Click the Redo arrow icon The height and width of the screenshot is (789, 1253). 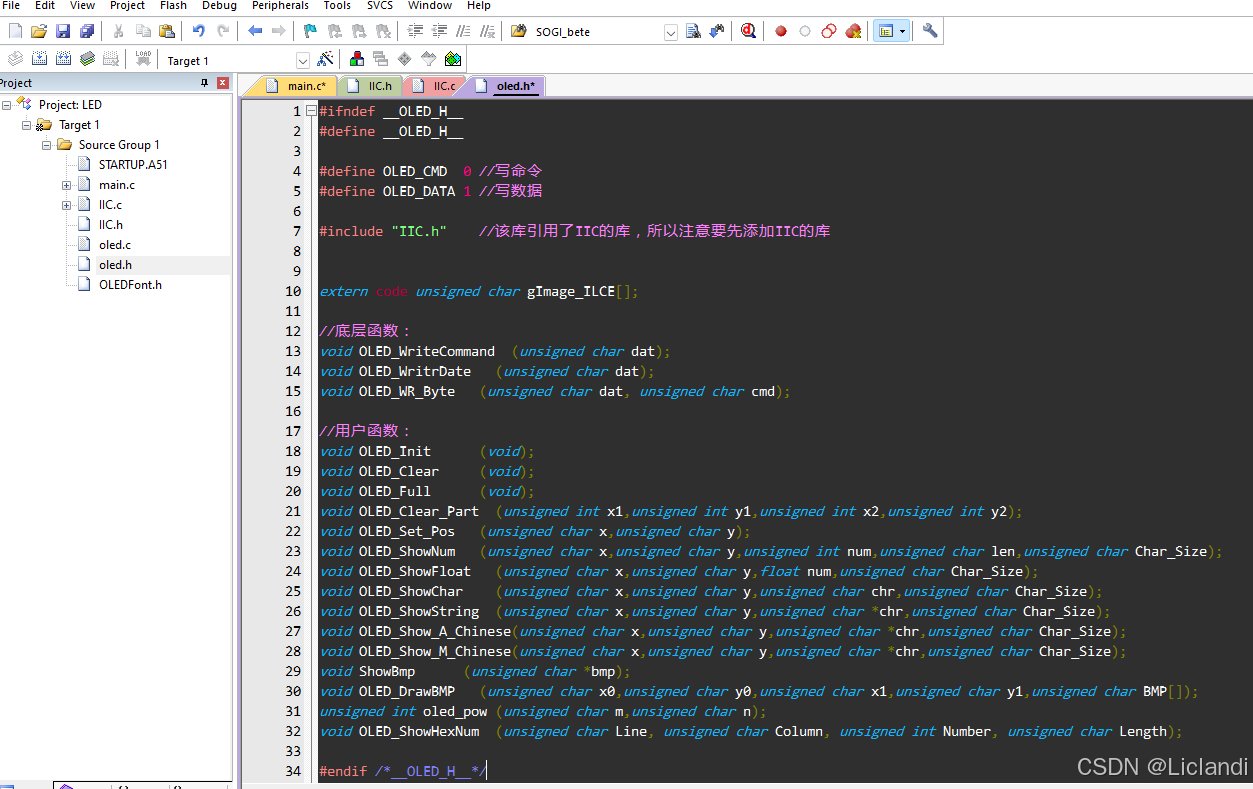(223, 31)
